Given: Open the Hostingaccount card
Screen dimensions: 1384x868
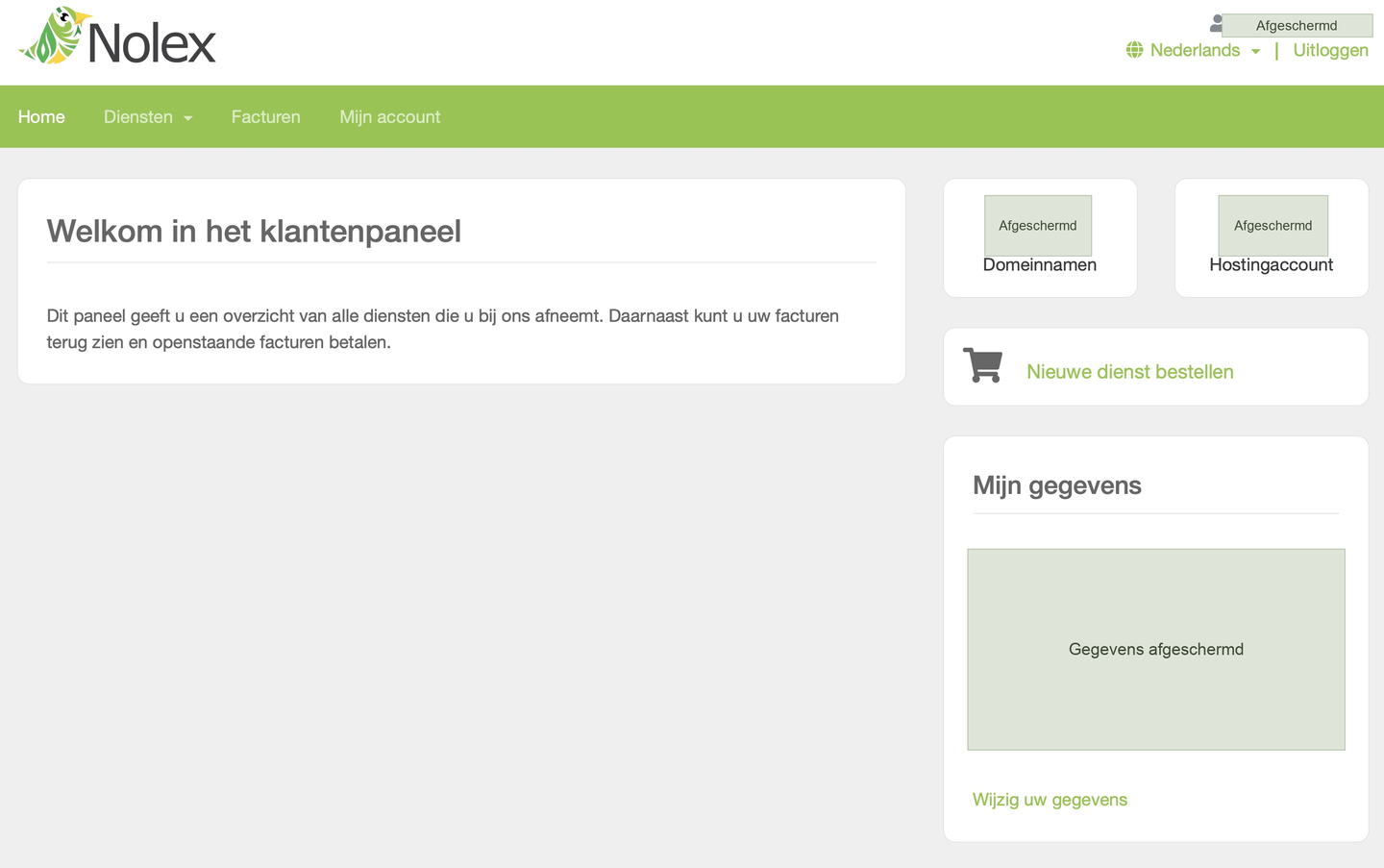Looking at the screenshot, I should coord(1272,237).
